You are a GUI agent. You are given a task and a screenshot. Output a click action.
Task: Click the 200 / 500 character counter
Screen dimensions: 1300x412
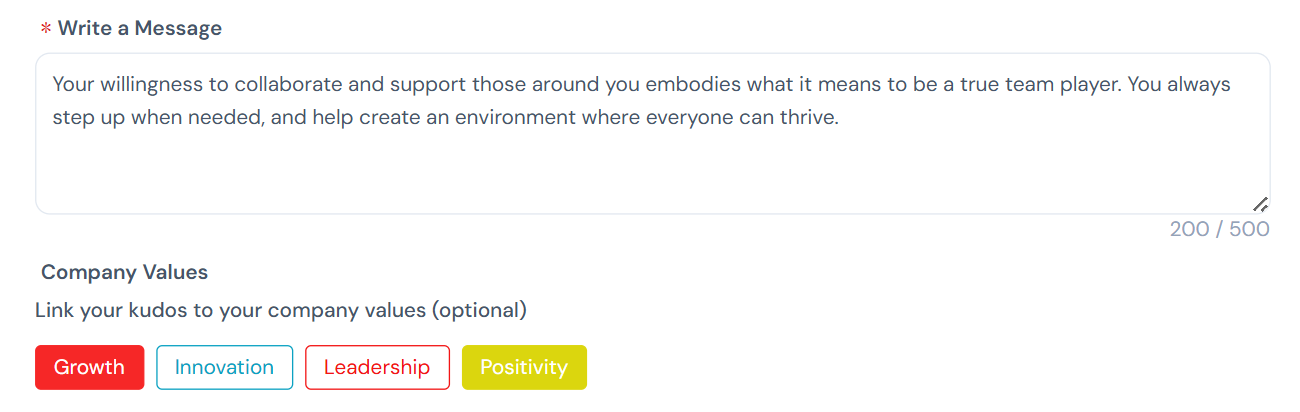[x=1219, y=229]
